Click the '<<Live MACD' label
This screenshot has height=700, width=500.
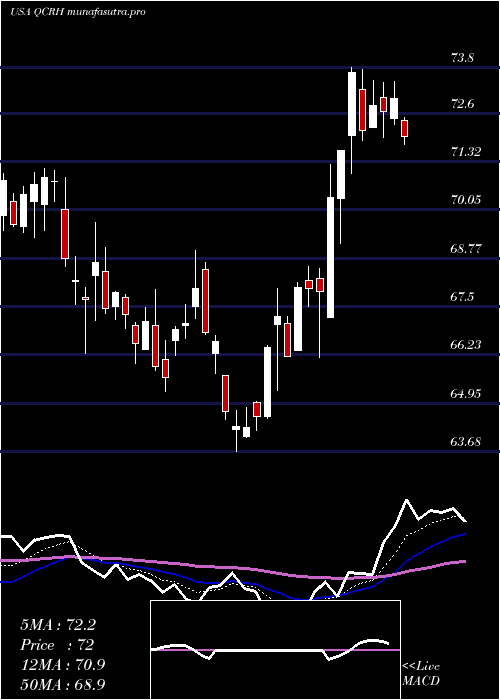point(421,673)
